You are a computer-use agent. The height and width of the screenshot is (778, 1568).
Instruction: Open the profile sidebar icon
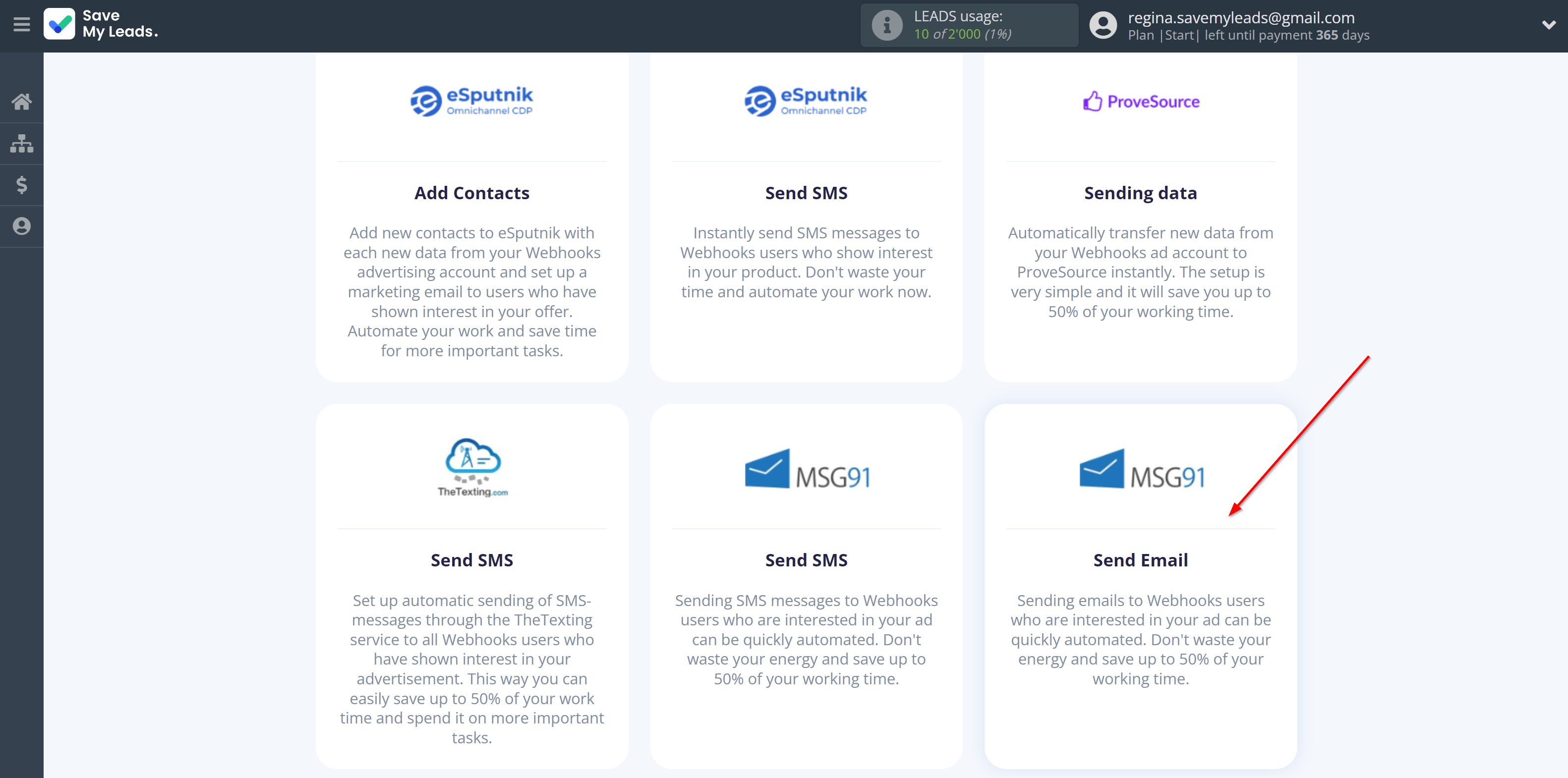pyautogui.click(x=21, y=226)
